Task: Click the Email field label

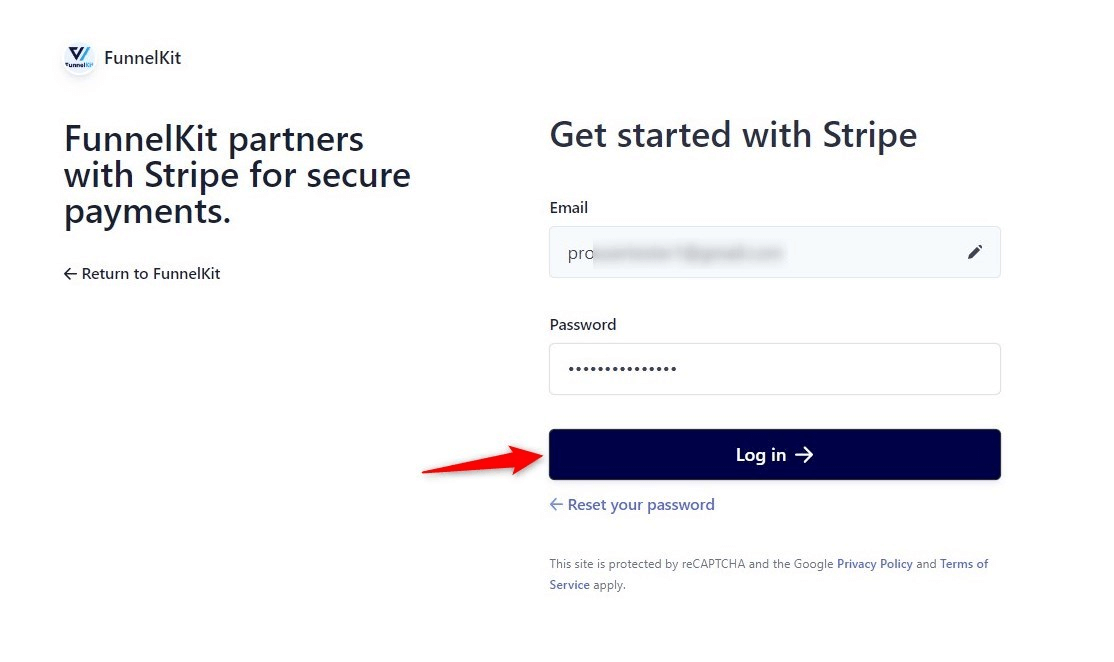Action: tap(568, 207)
